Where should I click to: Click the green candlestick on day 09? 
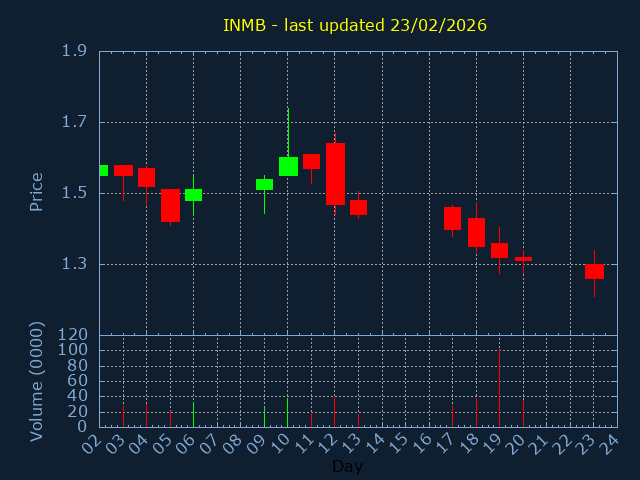(x=264, y=184)
